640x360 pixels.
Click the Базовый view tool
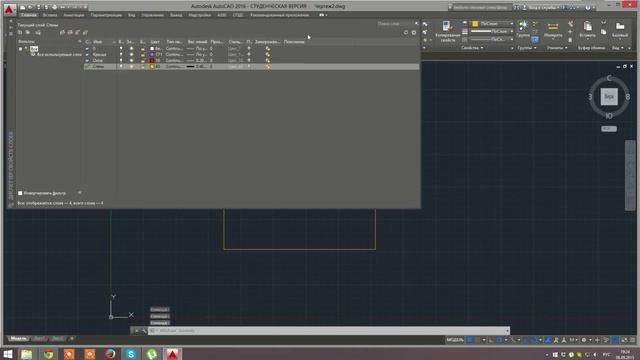(620, 29)
